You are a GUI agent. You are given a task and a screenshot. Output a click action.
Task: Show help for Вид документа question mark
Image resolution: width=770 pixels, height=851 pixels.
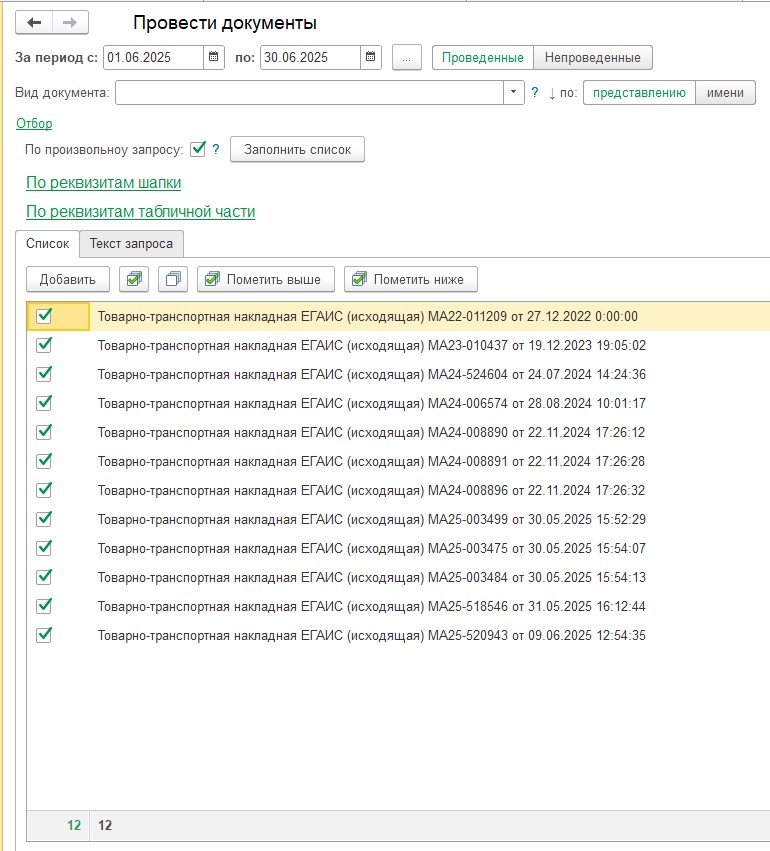click(x=535, y=92)
